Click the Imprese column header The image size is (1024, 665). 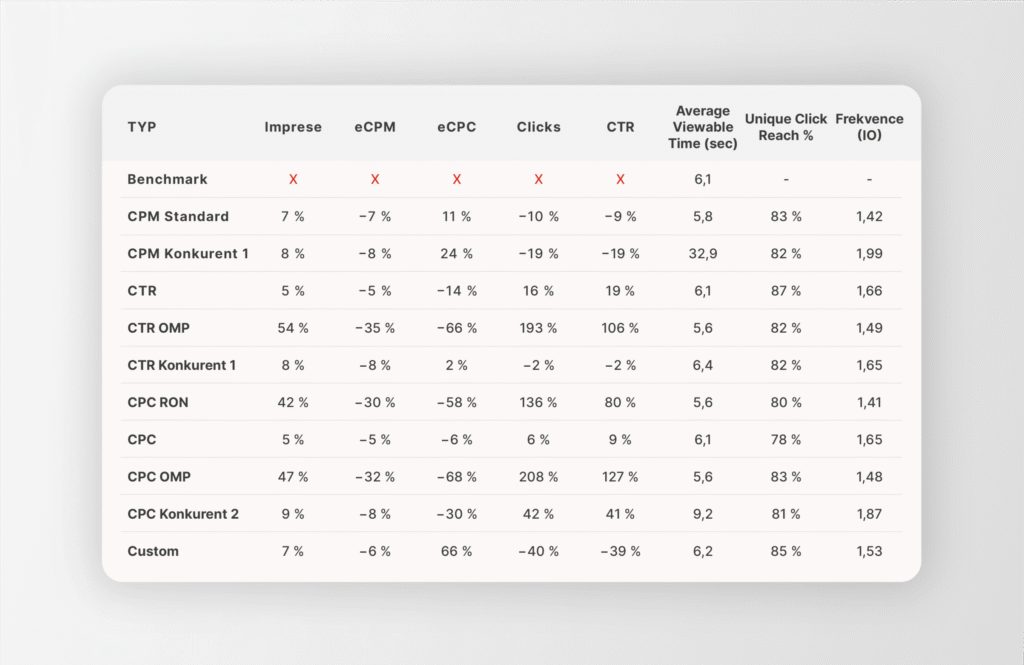coord(293,127)
